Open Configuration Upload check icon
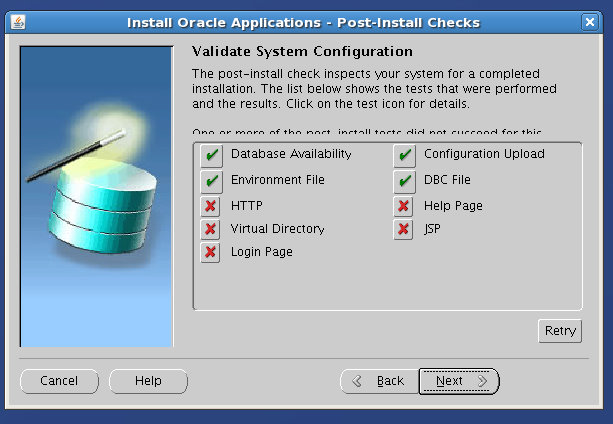The image size is (613, 424). click(x=404, y=155)
